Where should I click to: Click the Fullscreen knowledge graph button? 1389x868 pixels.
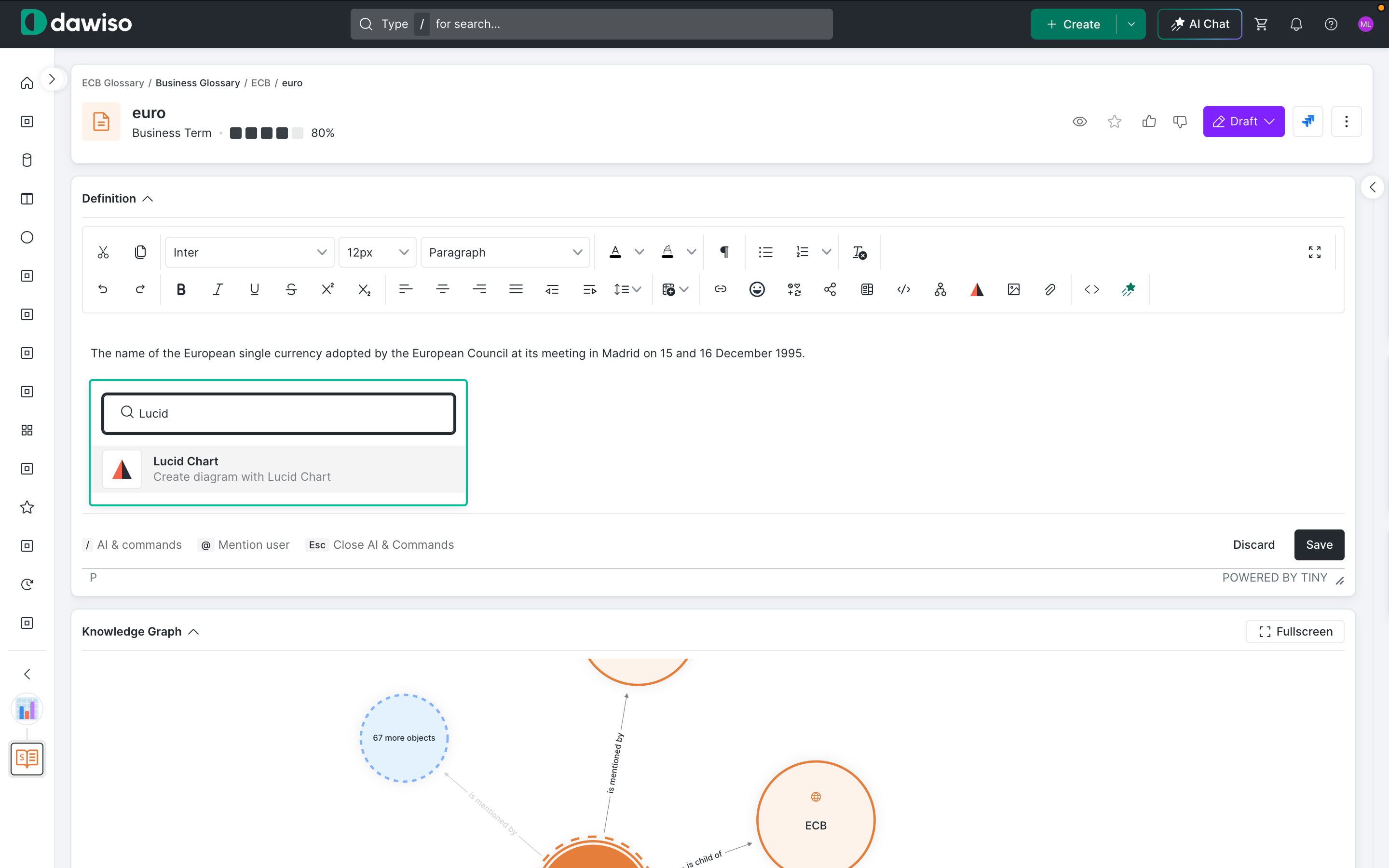(1295, 632)
